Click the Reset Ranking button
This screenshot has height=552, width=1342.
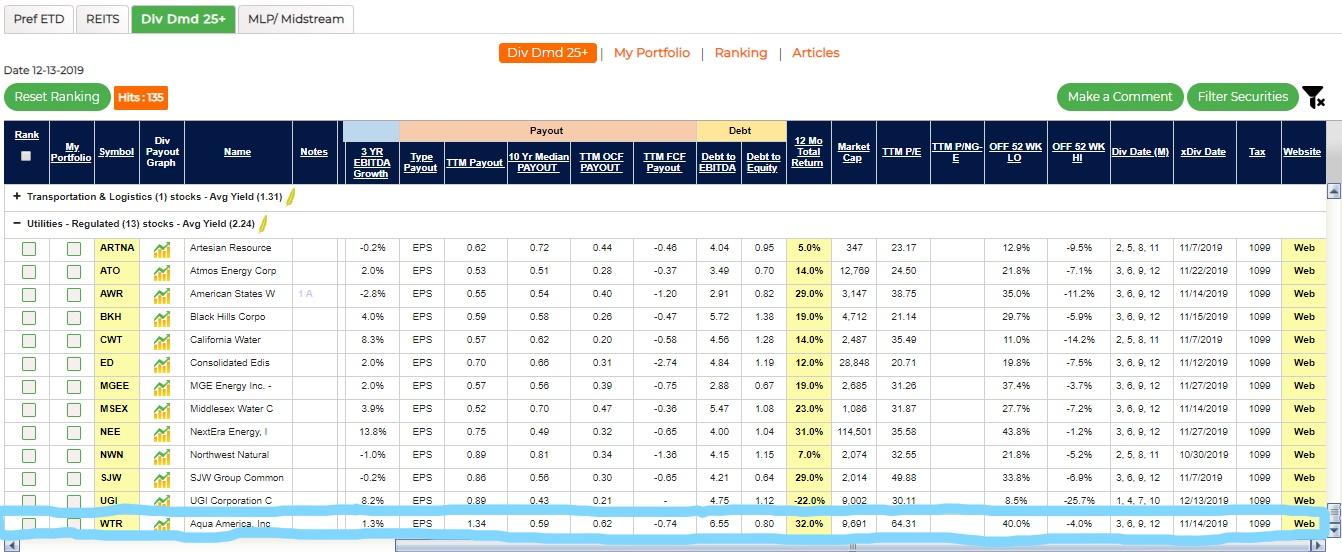pyautogui.click(x=57, y=97)
